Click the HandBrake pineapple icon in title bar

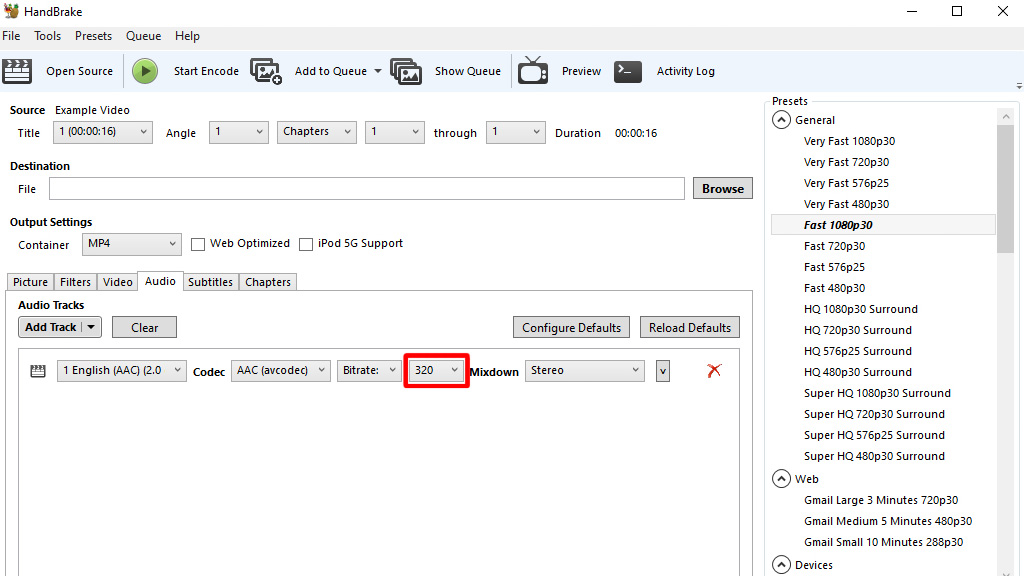(10, 10)
